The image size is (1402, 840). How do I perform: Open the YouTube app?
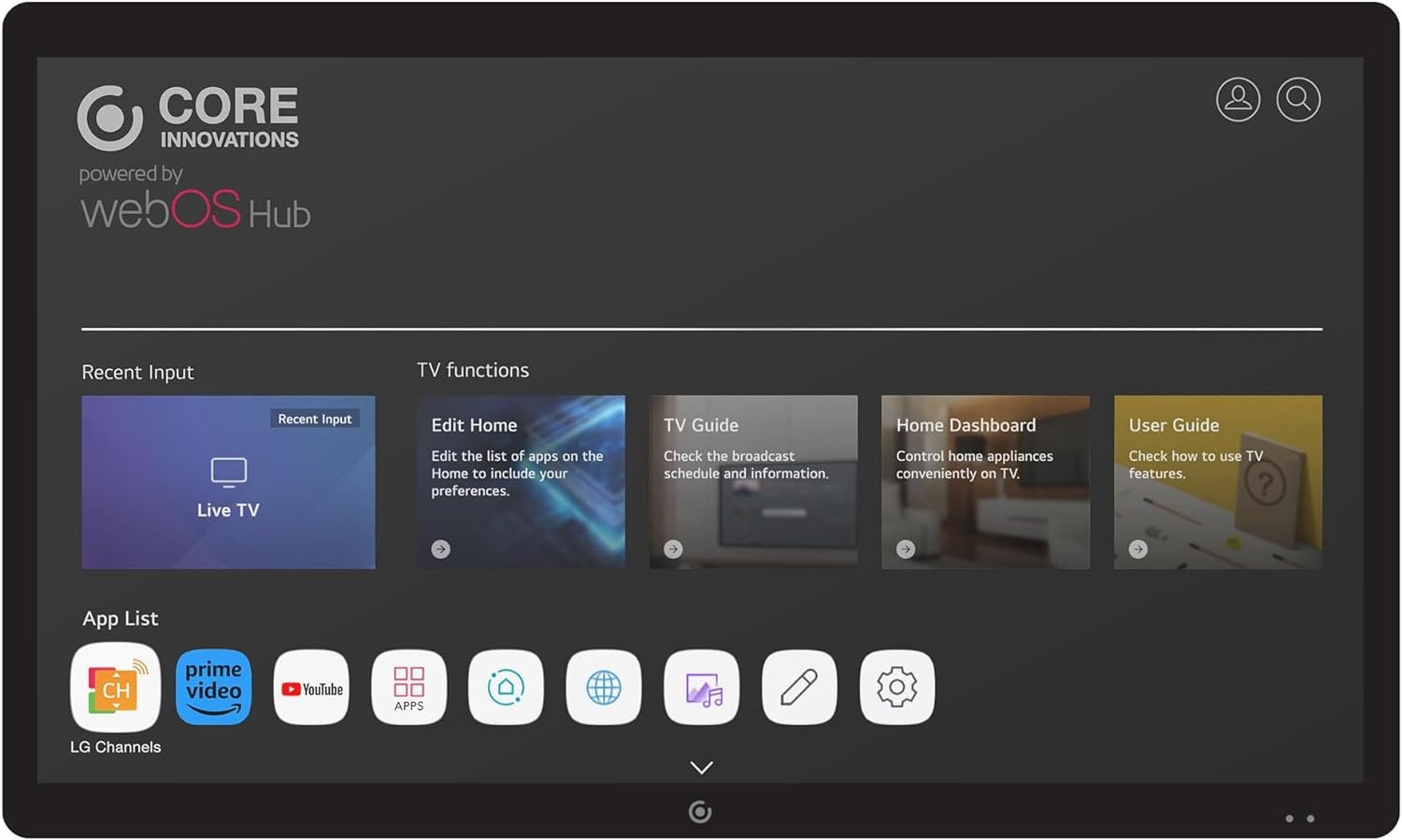point(311,688)
